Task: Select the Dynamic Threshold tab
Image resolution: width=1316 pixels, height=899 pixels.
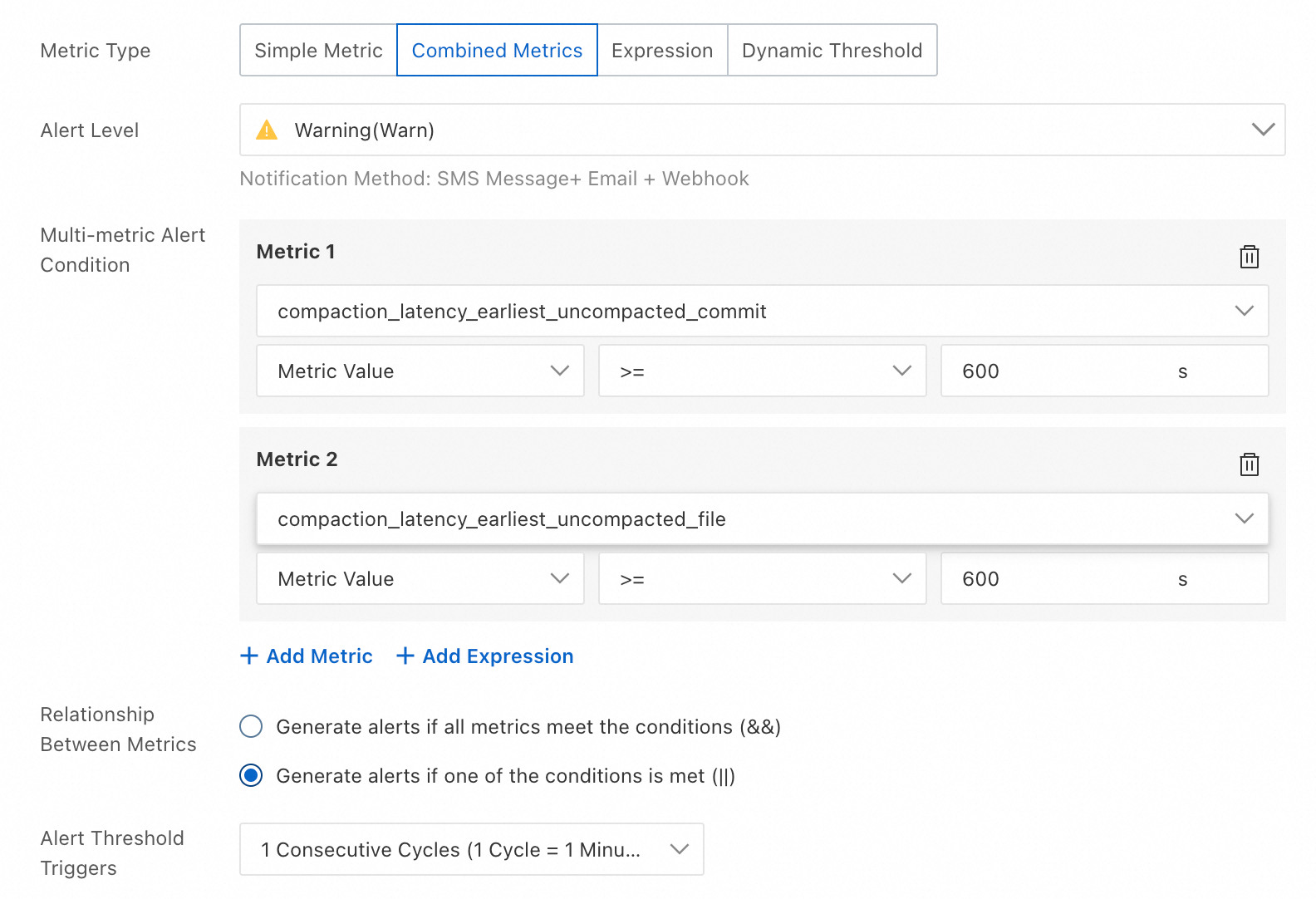Action: (832, 51)
